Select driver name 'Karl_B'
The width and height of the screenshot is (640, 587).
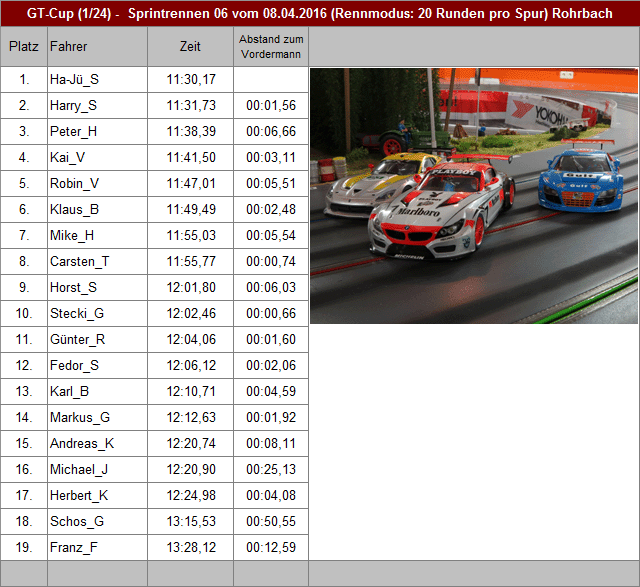point(69,391)
